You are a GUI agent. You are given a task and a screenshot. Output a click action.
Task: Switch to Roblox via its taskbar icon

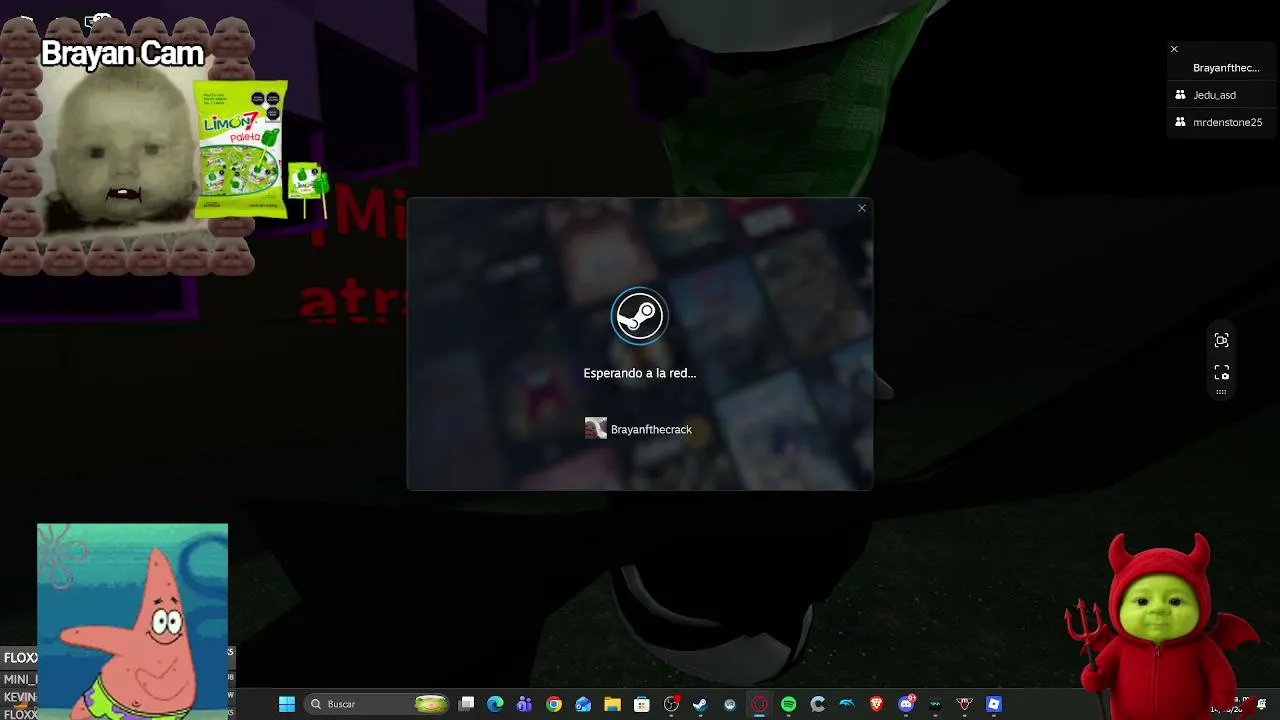(x=994, y=704)
